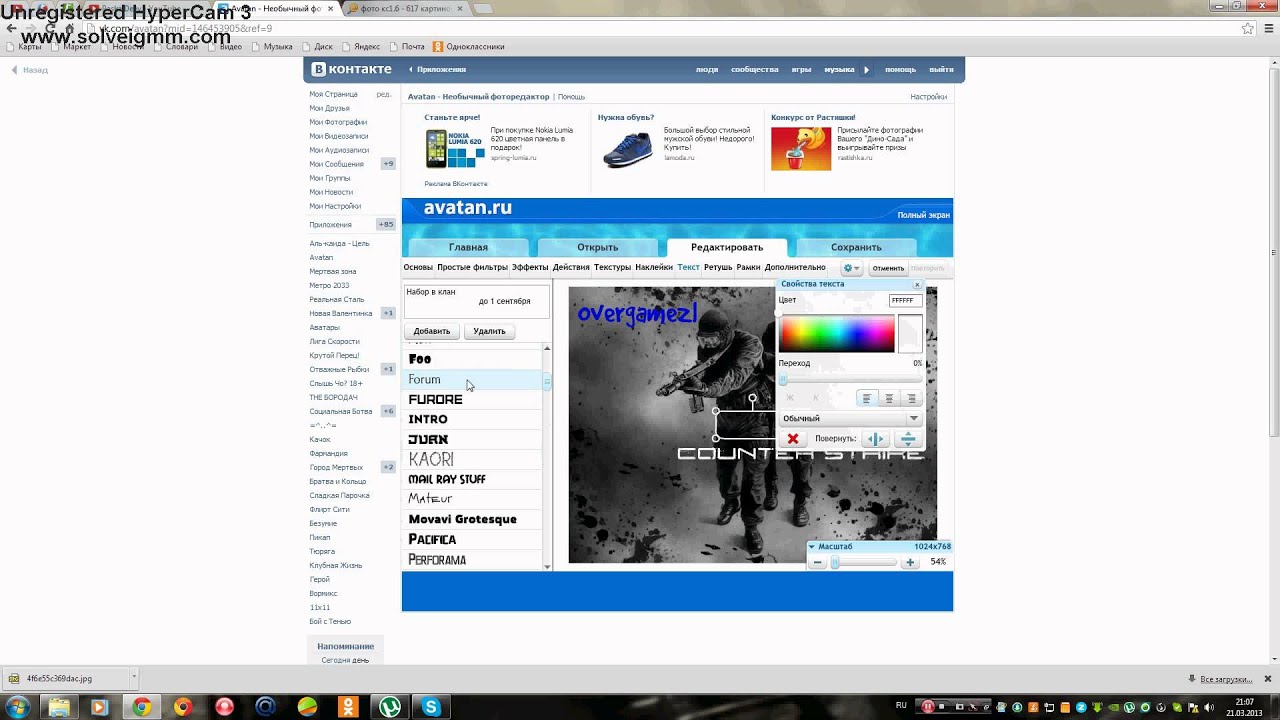Open the Обычный blend mode dropdown
Viewport: 1280px width, 720px height.
[x=850, y=418]
